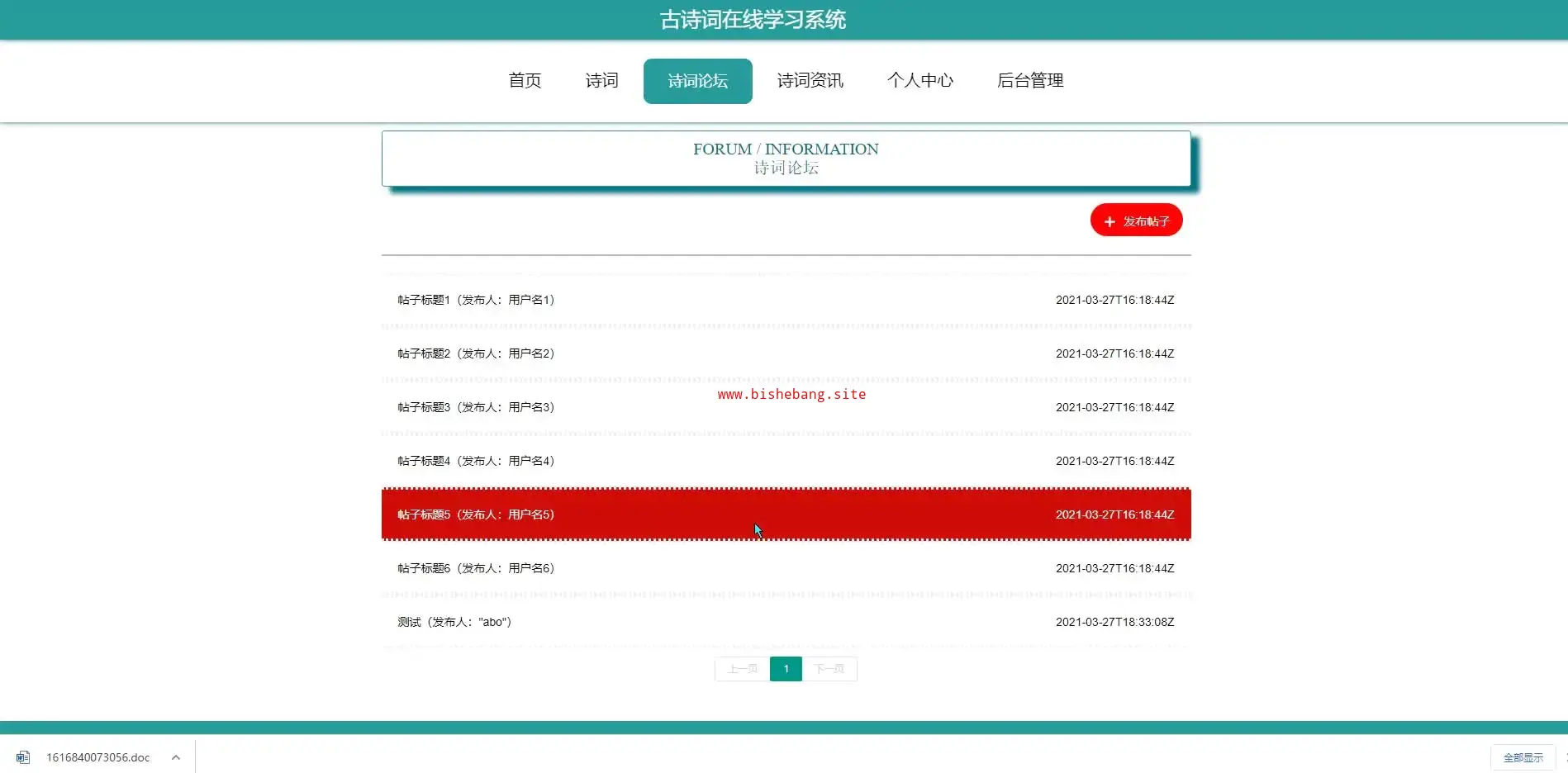Click the 上一页 pagination button
This screenshot has height=773, width=1568.
point(742,669)
